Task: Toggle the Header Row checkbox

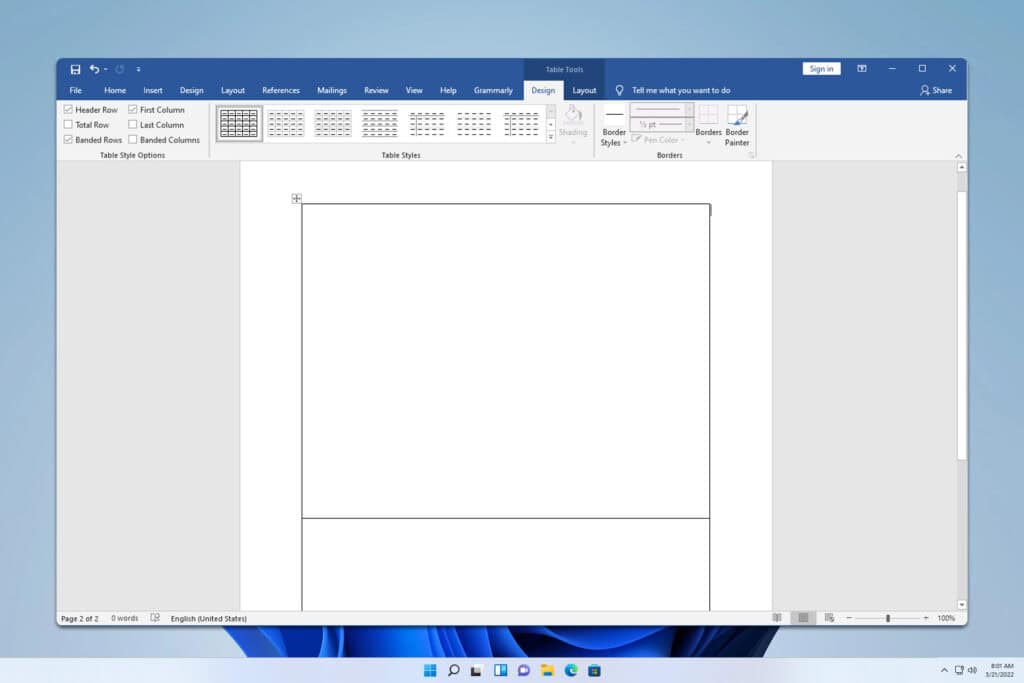Action: [x=69, y=109]
